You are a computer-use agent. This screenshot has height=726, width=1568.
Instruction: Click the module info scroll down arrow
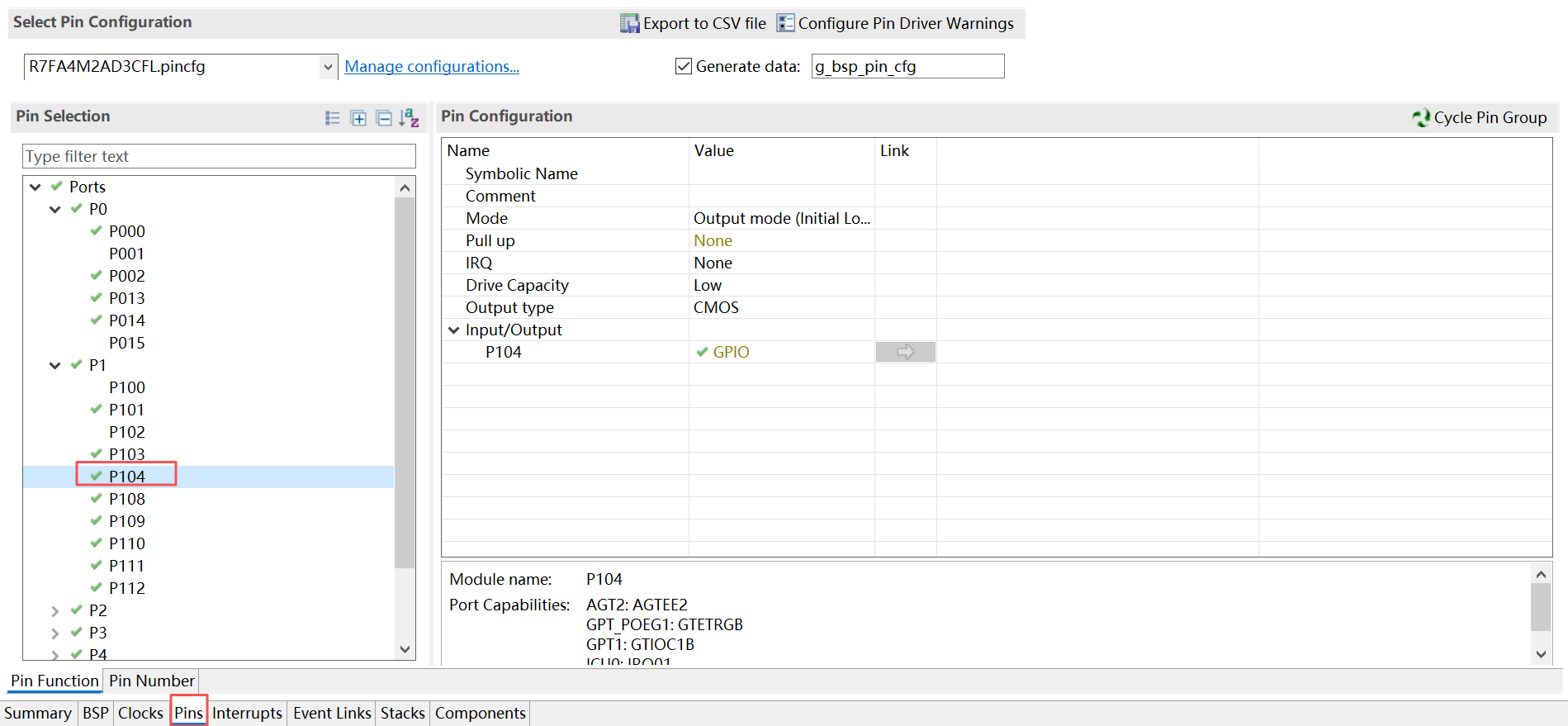click(x=1541, y=654)
